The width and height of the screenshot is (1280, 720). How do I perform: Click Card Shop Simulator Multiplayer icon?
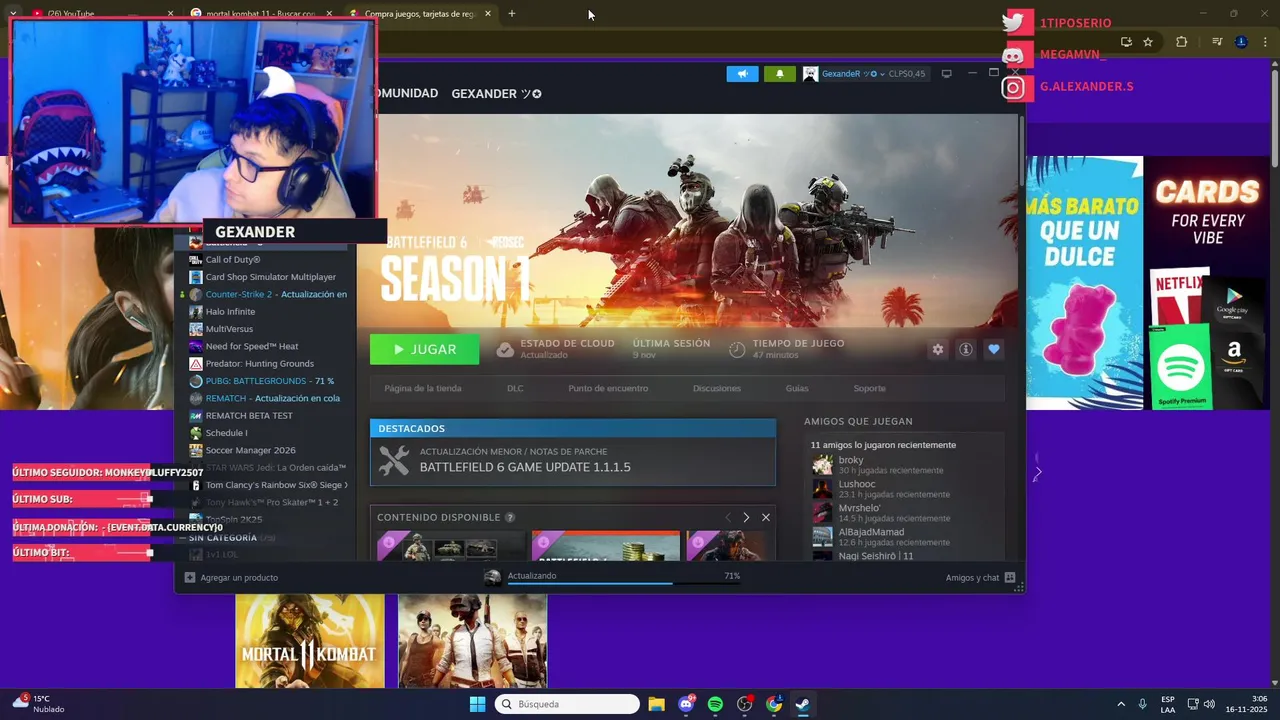pyautogui.click(x=196, y=277)
